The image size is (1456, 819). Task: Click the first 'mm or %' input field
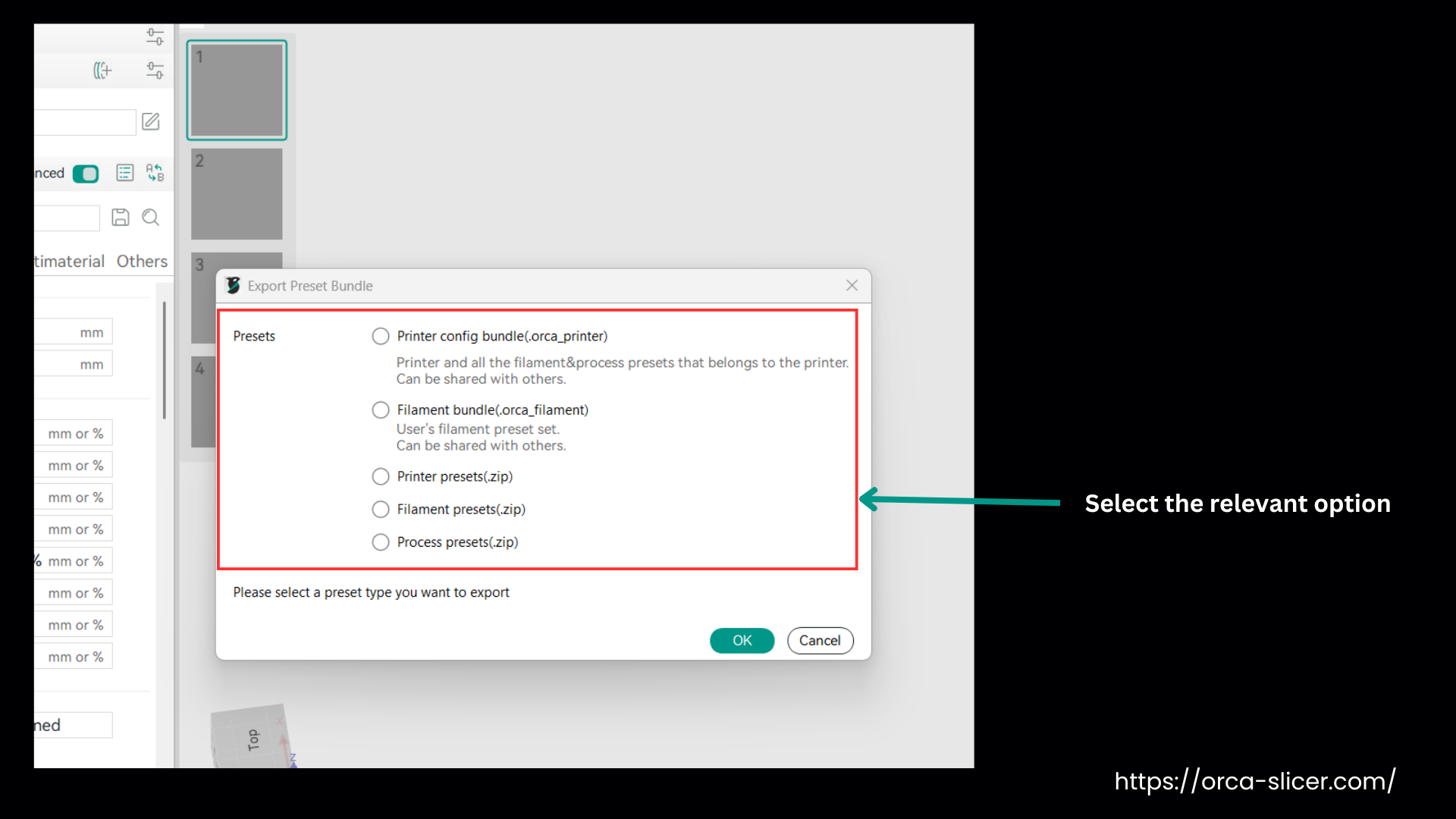pyautogui.click(x=74, y=434)
